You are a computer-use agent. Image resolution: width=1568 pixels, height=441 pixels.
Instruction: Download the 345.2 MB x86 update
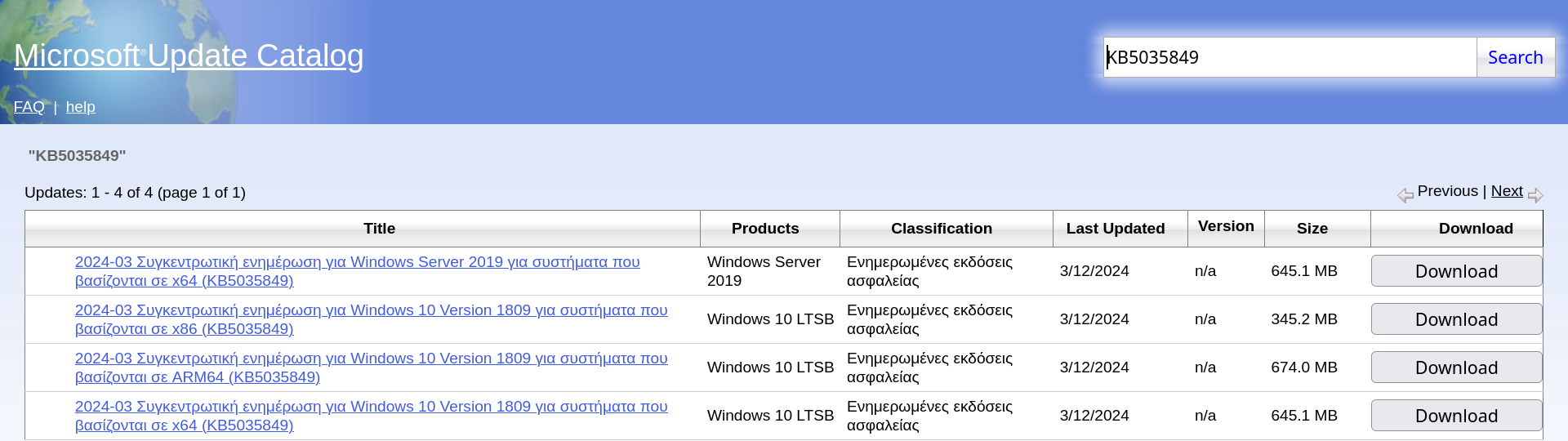(1456, 319)
